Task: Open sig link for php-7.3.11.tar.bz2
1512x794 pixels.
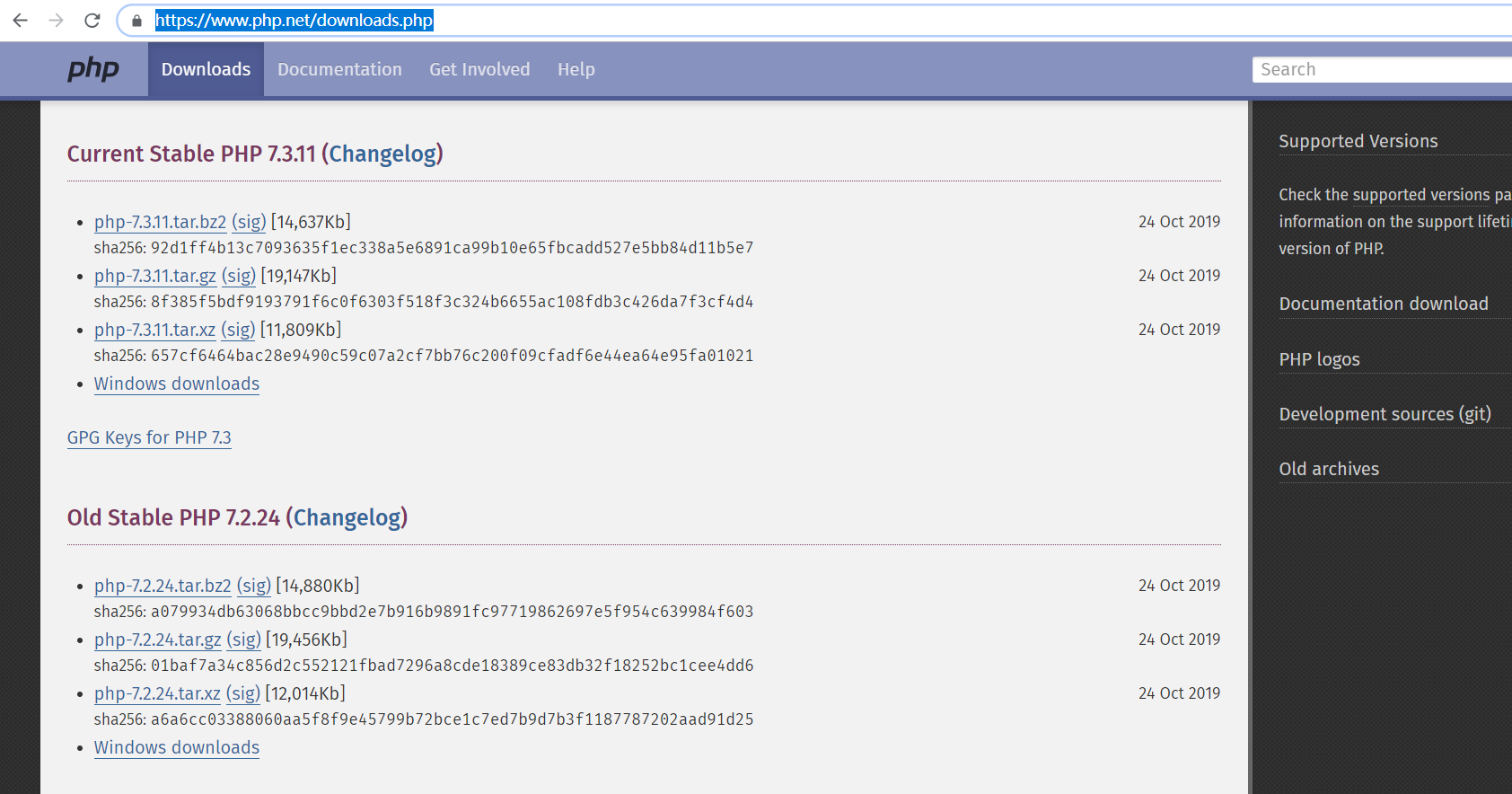Action: (249, 222)
